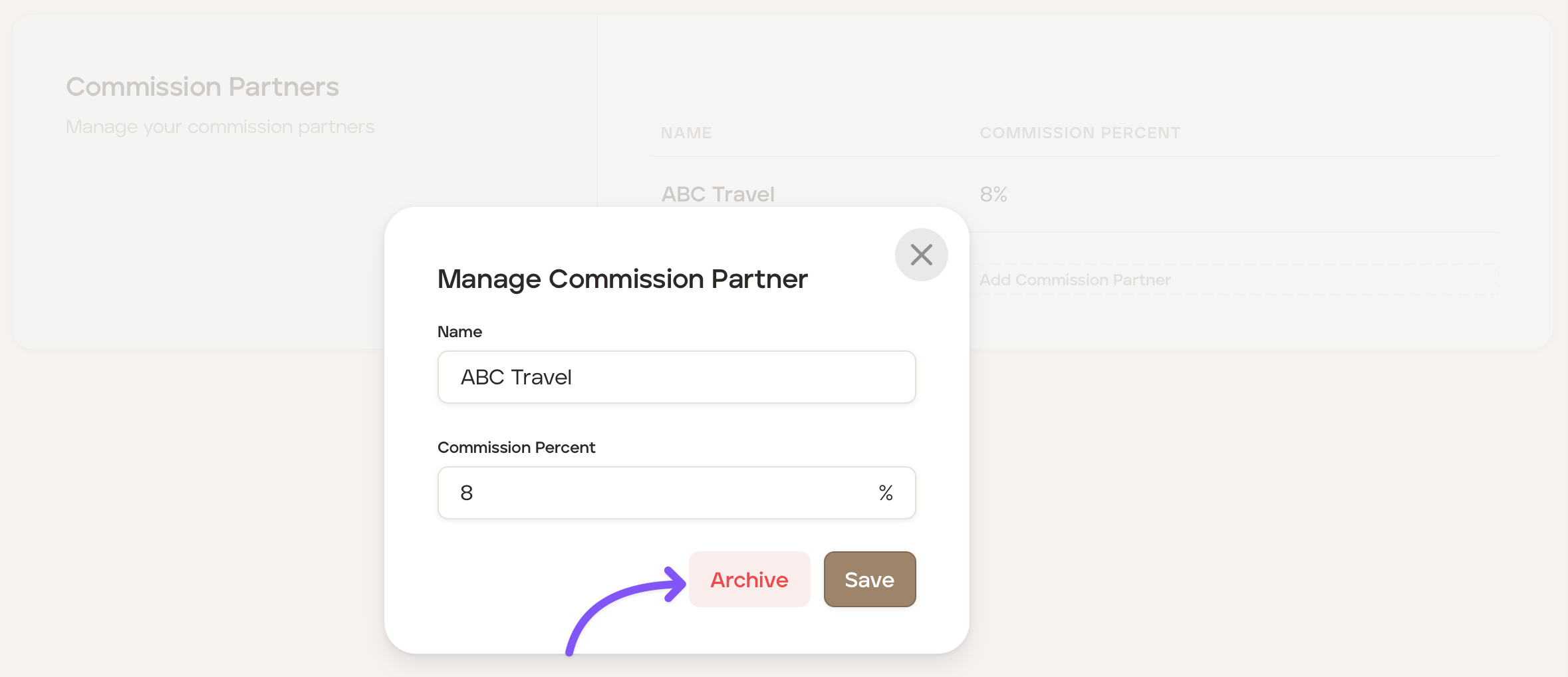Image resolution: width=1568 pixels, height=677 pixels.
Task: Click 'Manage your commission partners' subtitle
Action: [220, 126]
